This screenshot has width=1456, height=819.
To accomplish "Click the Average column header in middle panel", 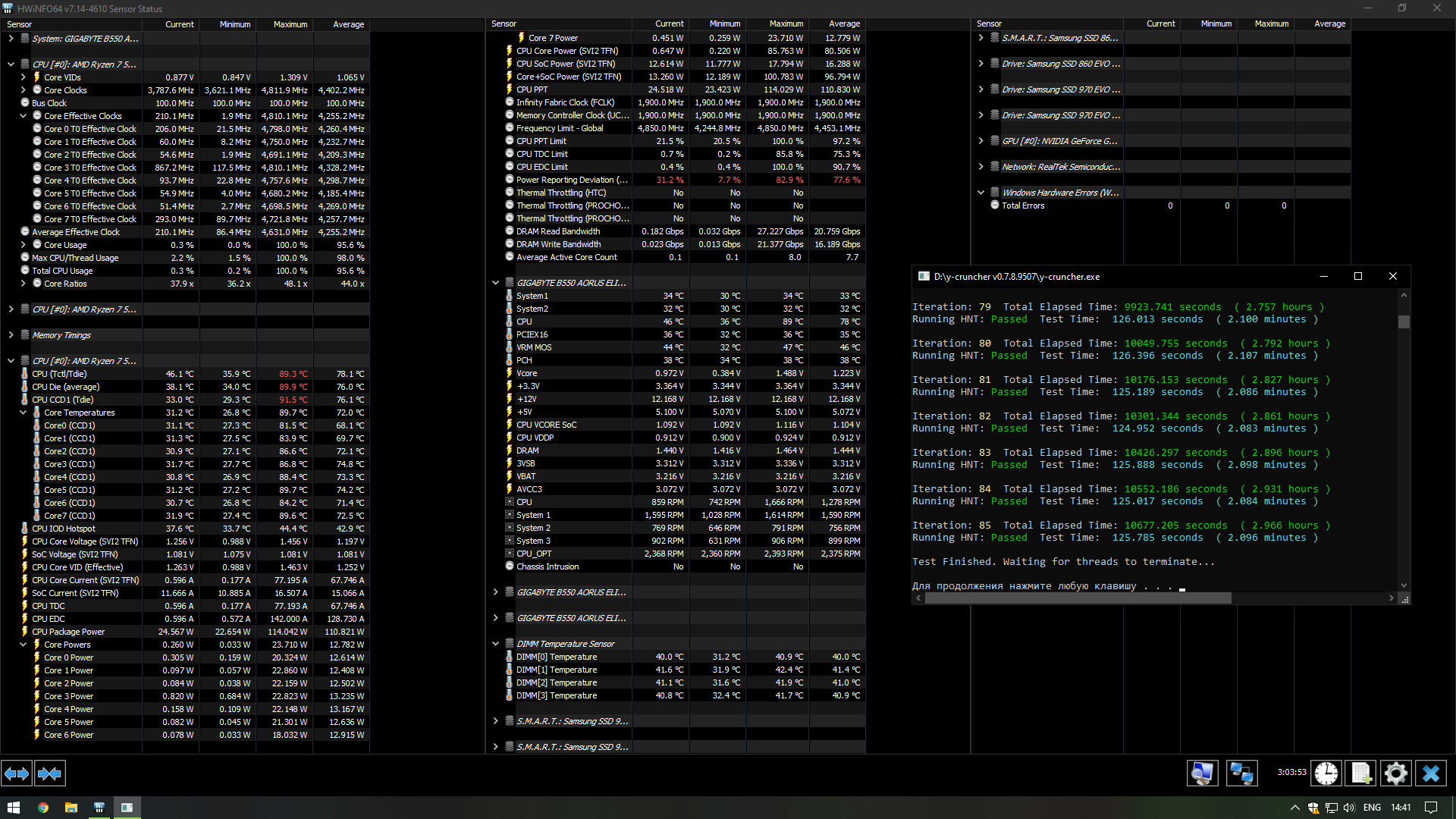I will (844, 24).
